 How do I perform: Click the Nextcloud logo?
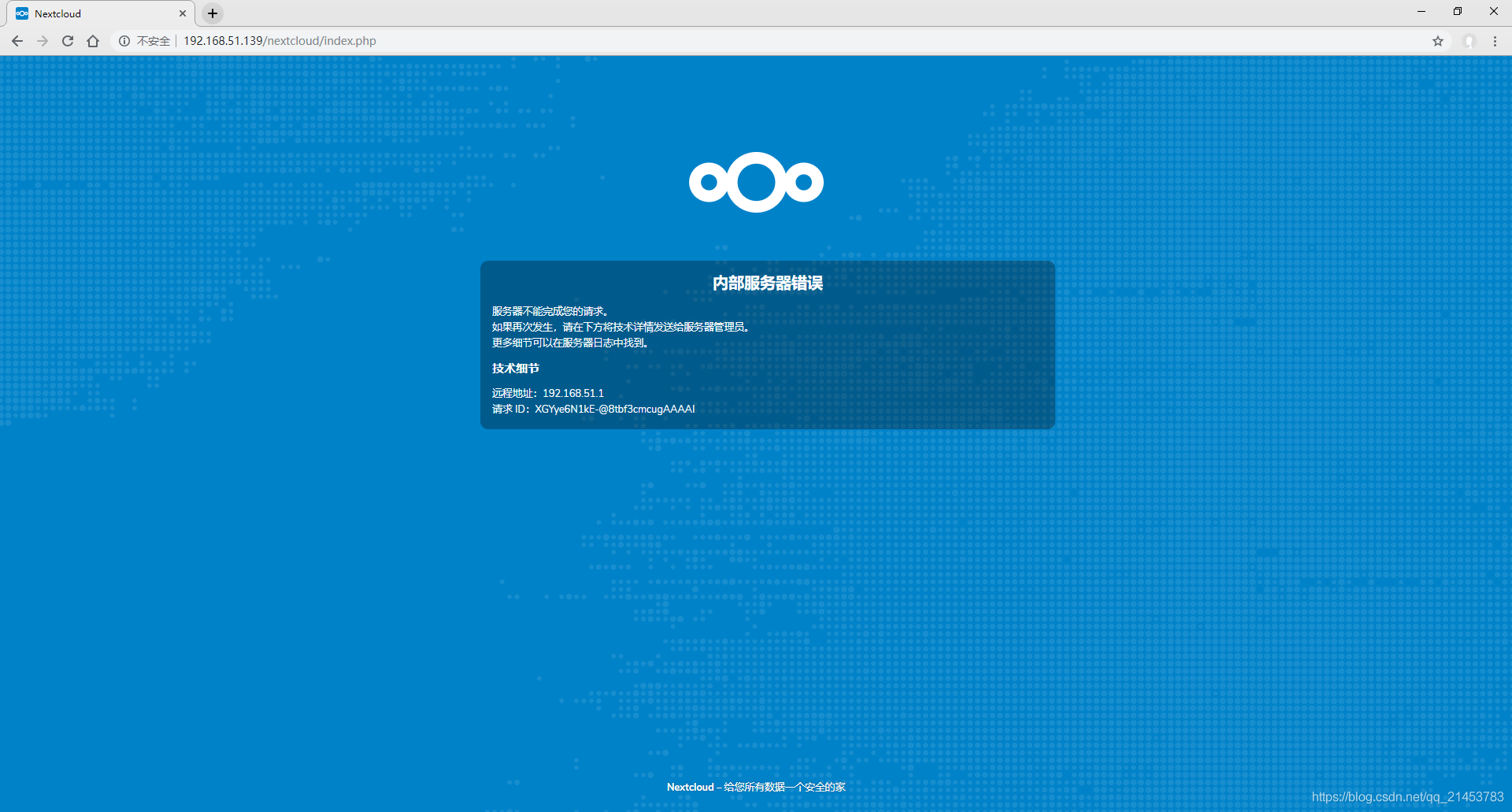[756, 182]
